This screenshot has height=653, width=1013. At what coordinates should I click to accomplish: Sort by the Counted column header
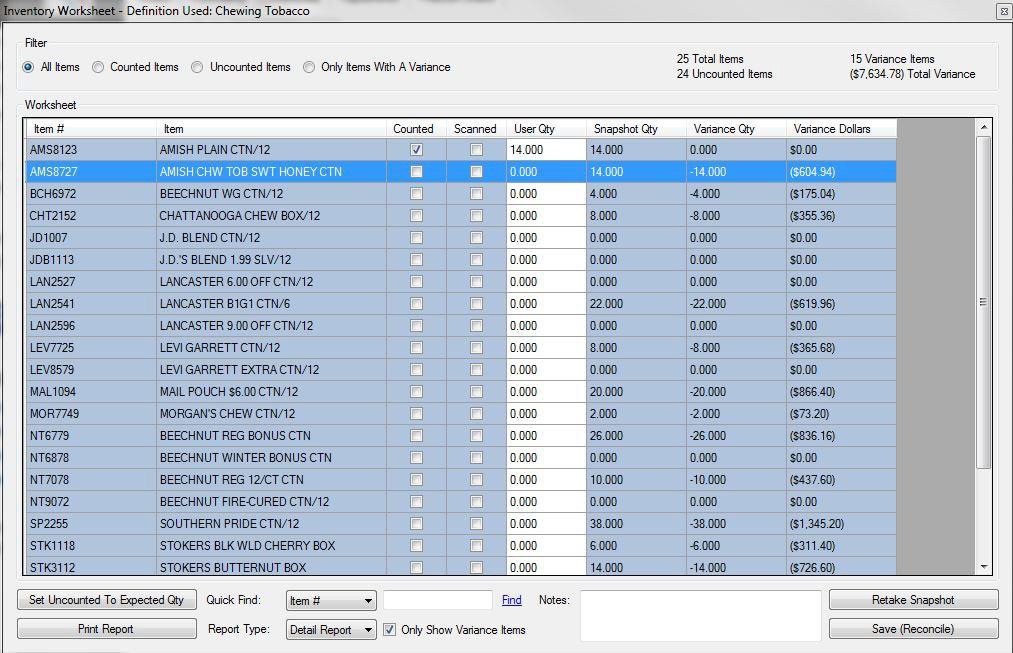click(416, 129)
